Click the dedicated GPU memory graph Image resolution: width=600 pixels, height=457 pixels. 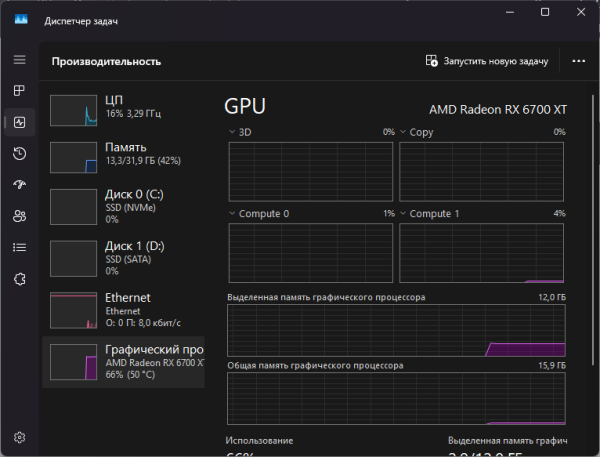click(397, 330)
